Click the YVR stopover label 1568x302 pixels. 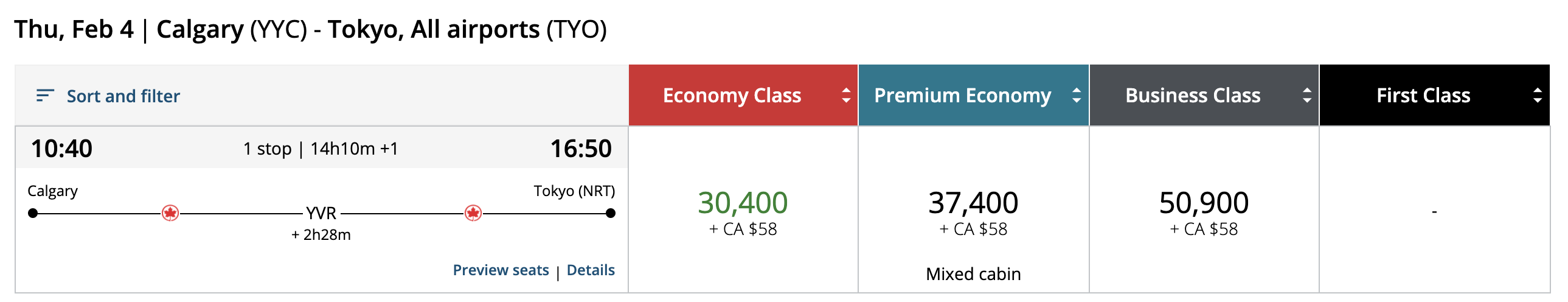tap(321, 213)
